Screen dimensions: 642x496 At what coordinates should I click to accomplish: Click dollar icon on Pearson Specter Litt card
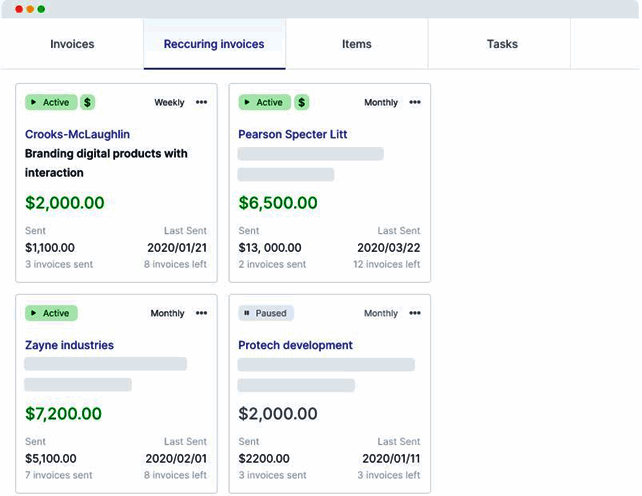coord(302,102)
